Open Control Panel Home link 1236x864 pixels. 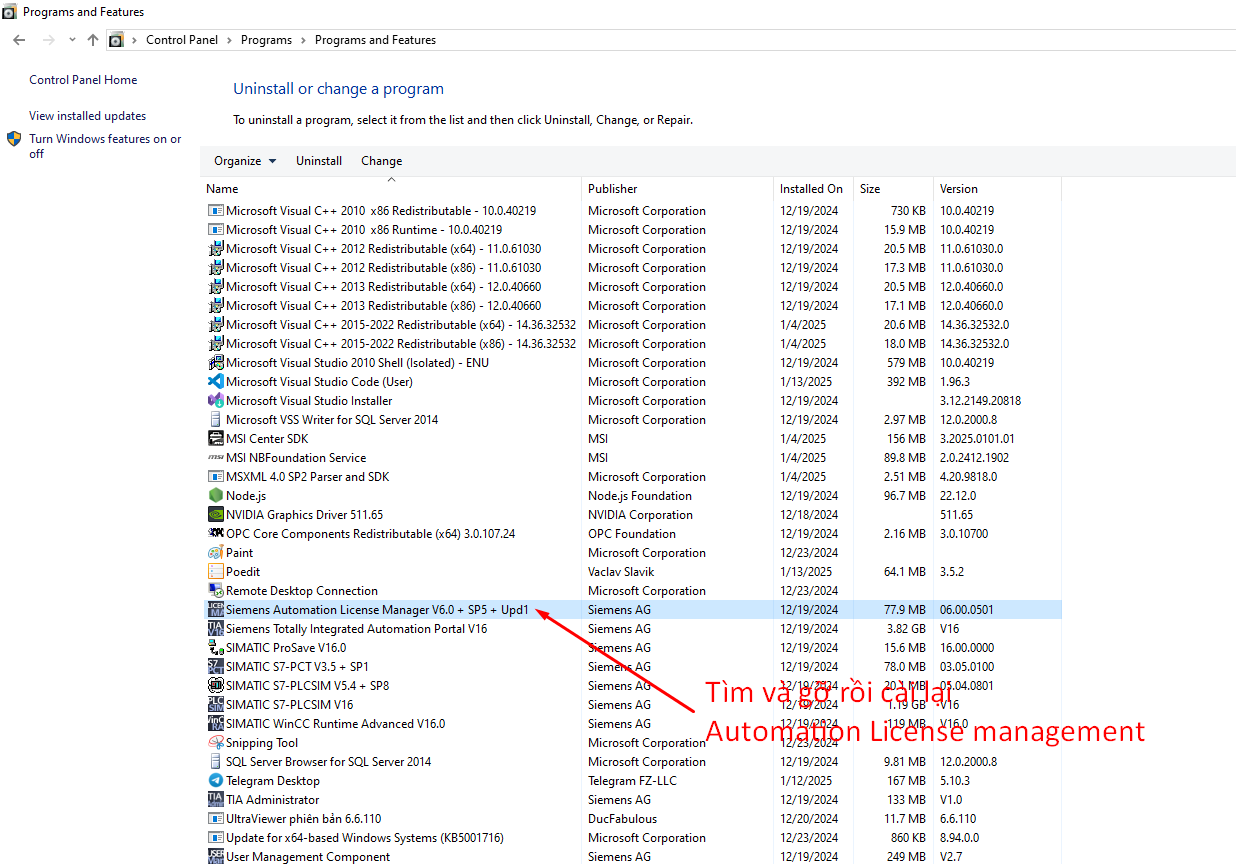pyautogui.click(x=83, y=80)
